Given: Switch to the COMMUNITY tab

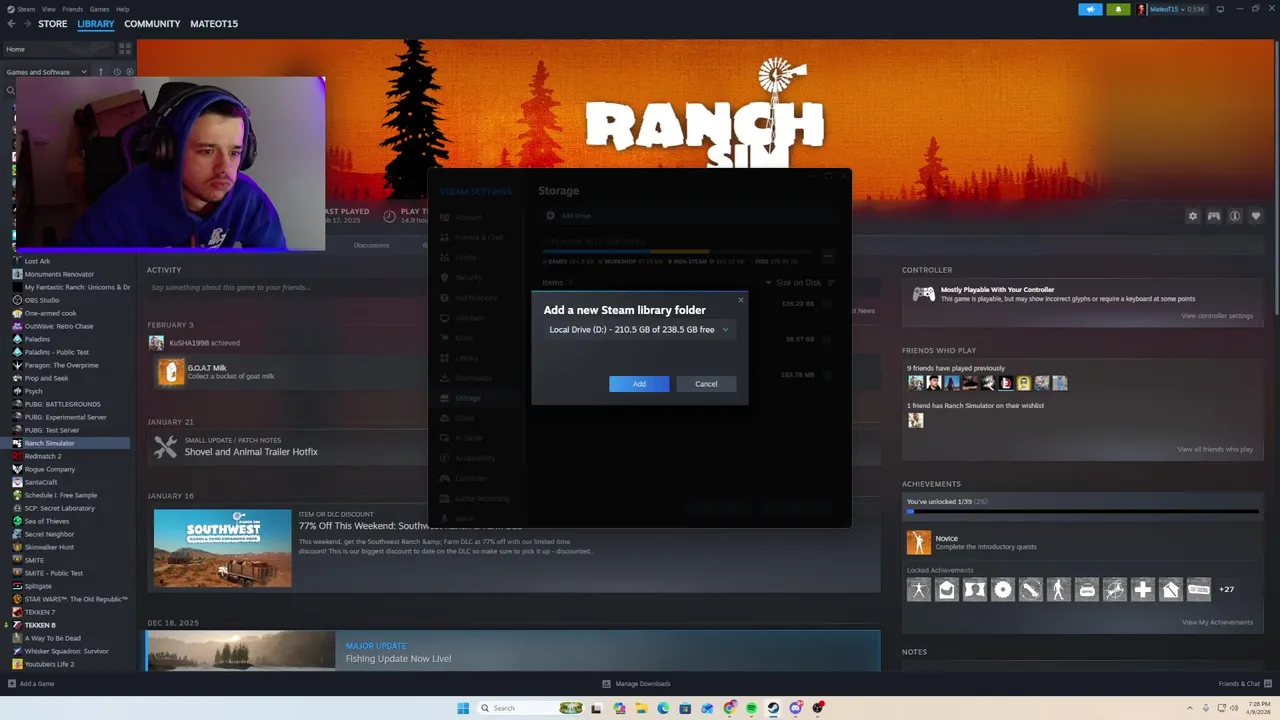Looking at the screenshot, I should 152,24.
